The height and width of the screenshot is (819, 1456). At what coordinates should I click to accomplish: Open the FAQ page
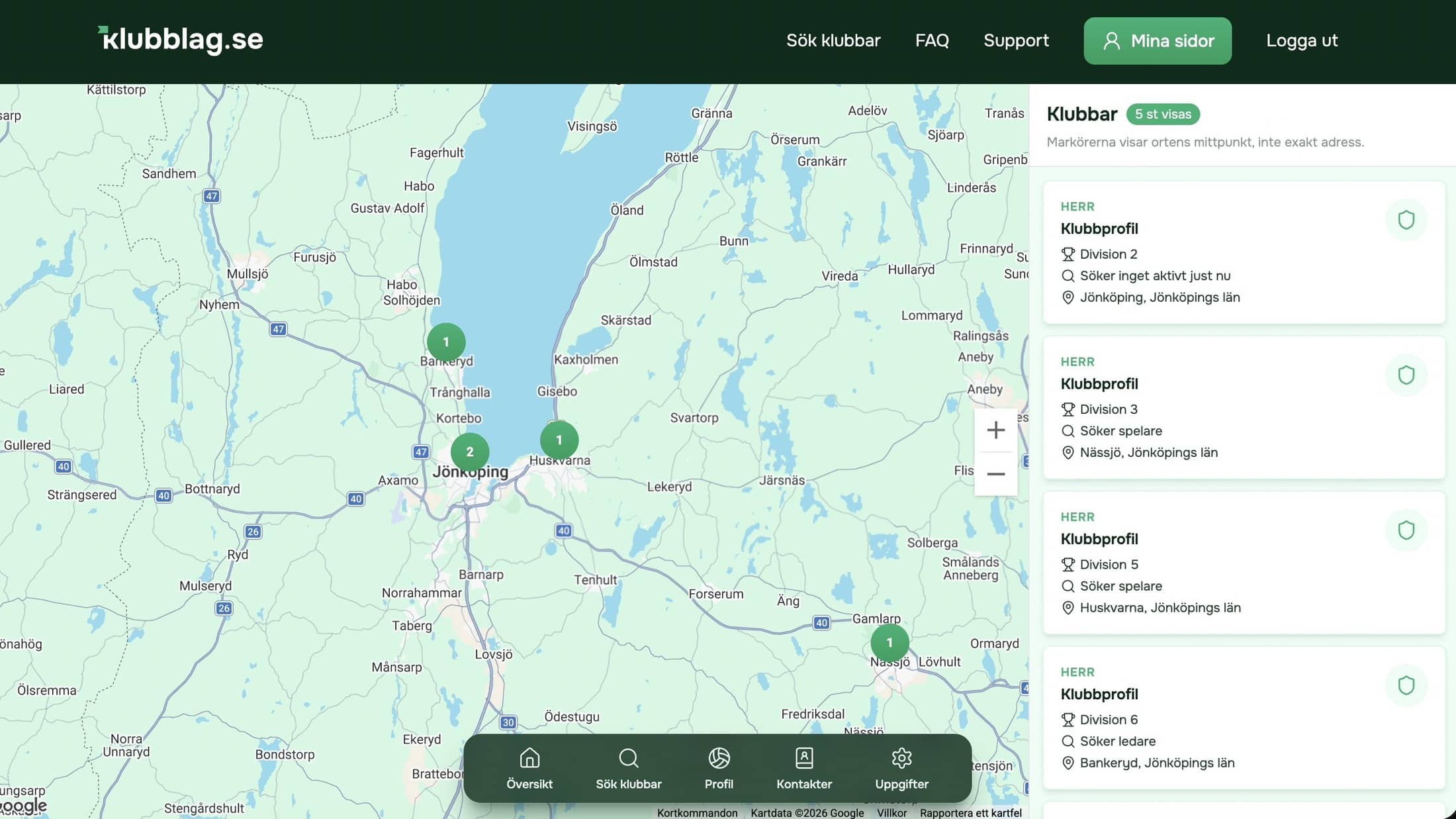coord(932,40)
